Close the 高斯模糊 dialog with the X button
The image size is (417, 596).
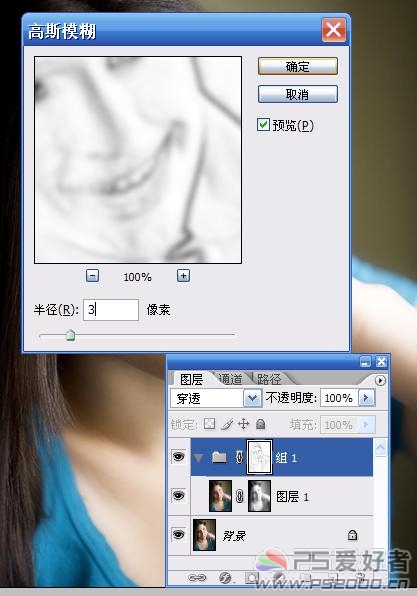pos(333,30)
